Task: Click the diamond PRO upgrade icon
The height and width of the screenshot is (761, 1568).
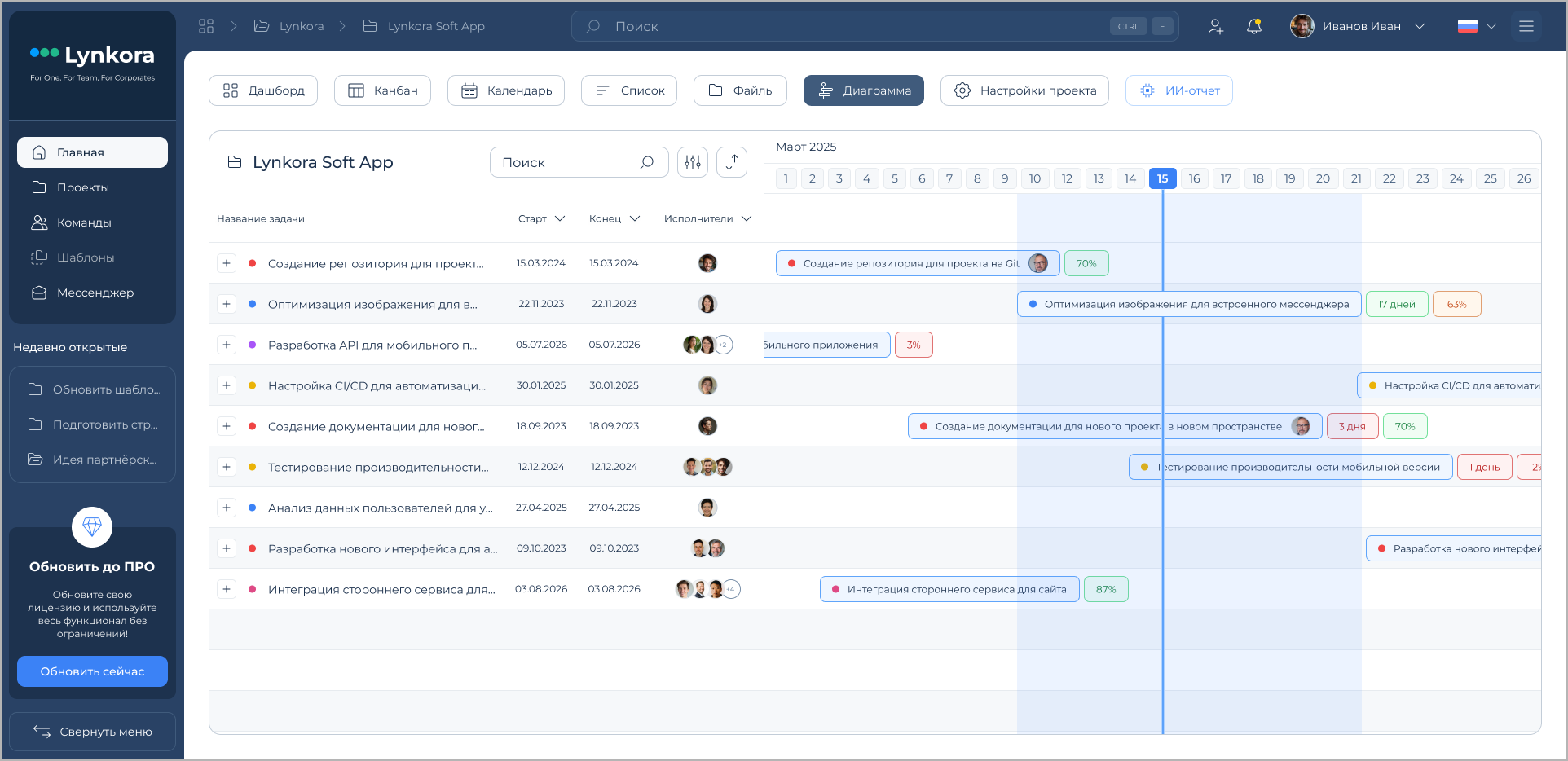Action: [92, 527]
